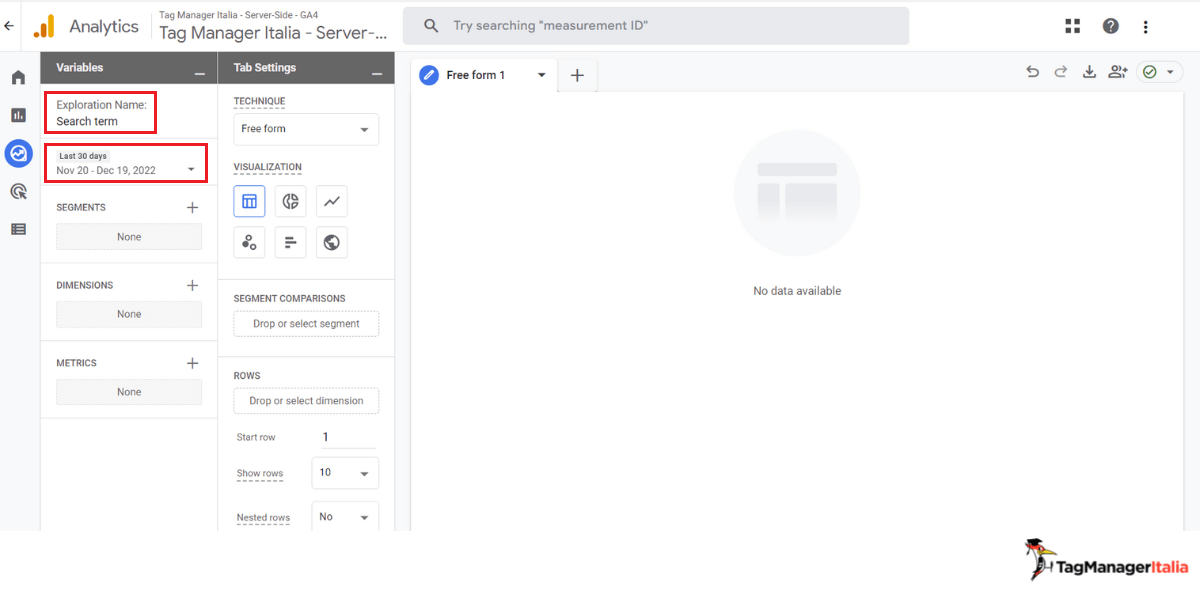Viewport: 1200px width, 590px height.
Task: Select the donut chart visualization icon
Action: click(x=291, y=201)
